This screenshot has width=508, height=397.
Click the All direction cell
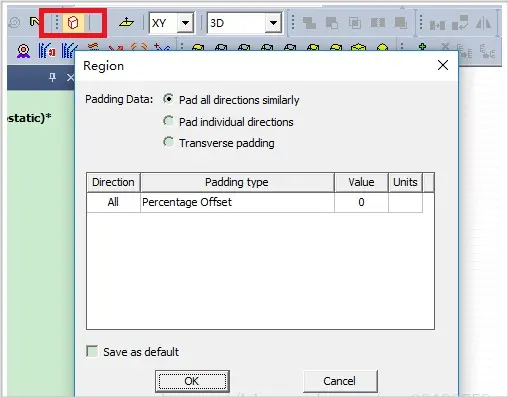click(113, 202)
